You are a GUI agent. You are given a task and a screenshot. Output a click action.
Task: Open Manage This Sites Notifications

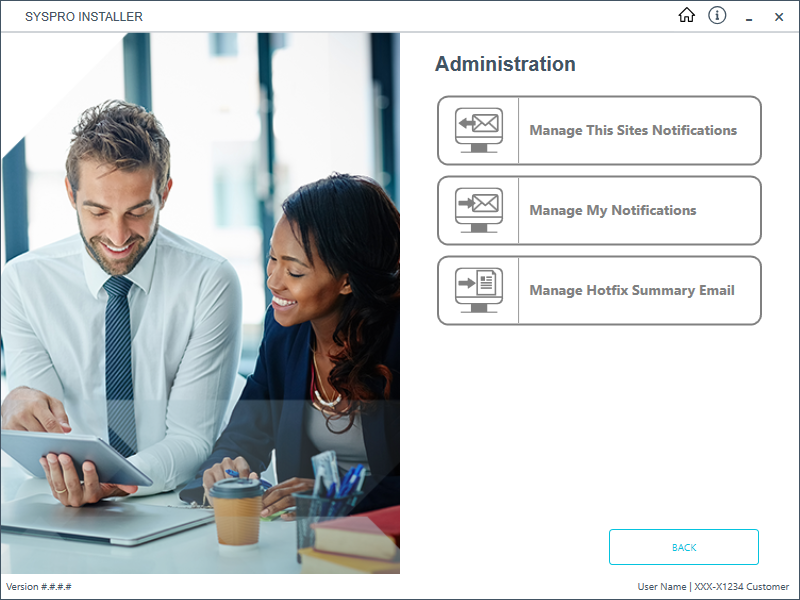coord(599,130)
